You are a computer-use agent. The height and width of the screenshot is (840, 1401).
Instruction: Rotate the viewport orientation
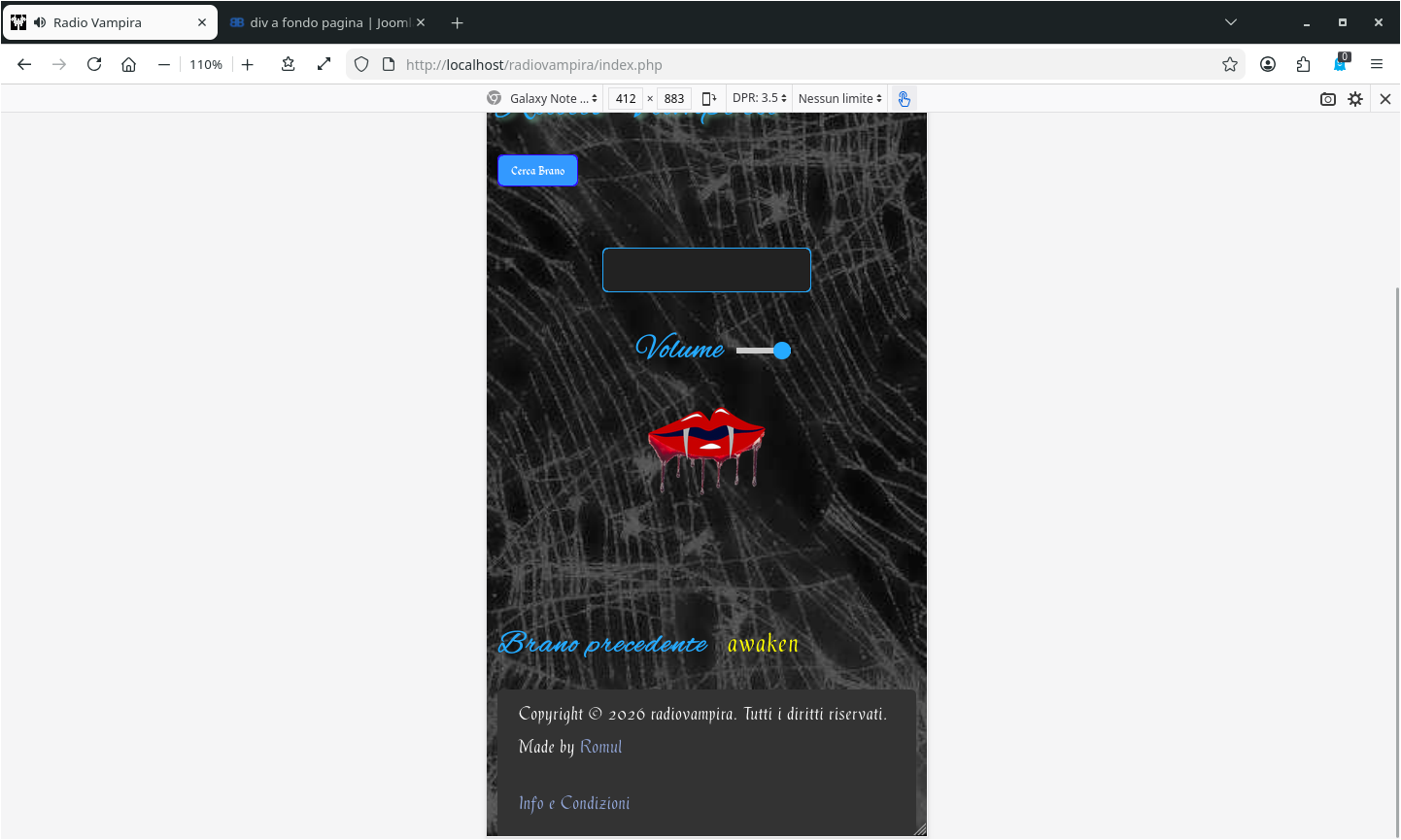tap(709, 98)
